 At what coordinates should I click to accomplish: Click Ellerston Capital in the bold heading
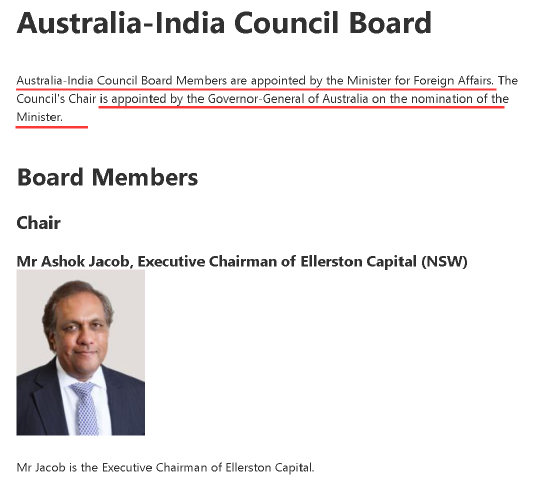359,261
